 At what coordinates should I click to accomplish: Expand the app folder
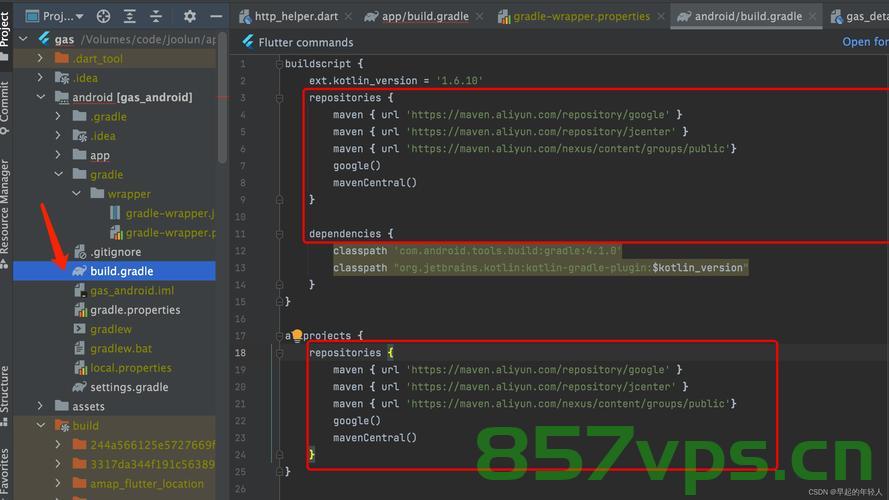point(58,155)
